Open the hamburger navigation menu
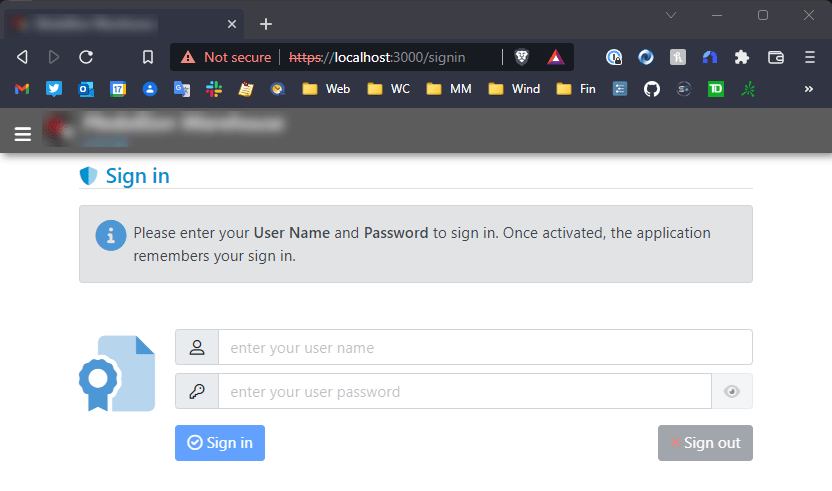This screenshot has height=491, width=832. point(23,134)
